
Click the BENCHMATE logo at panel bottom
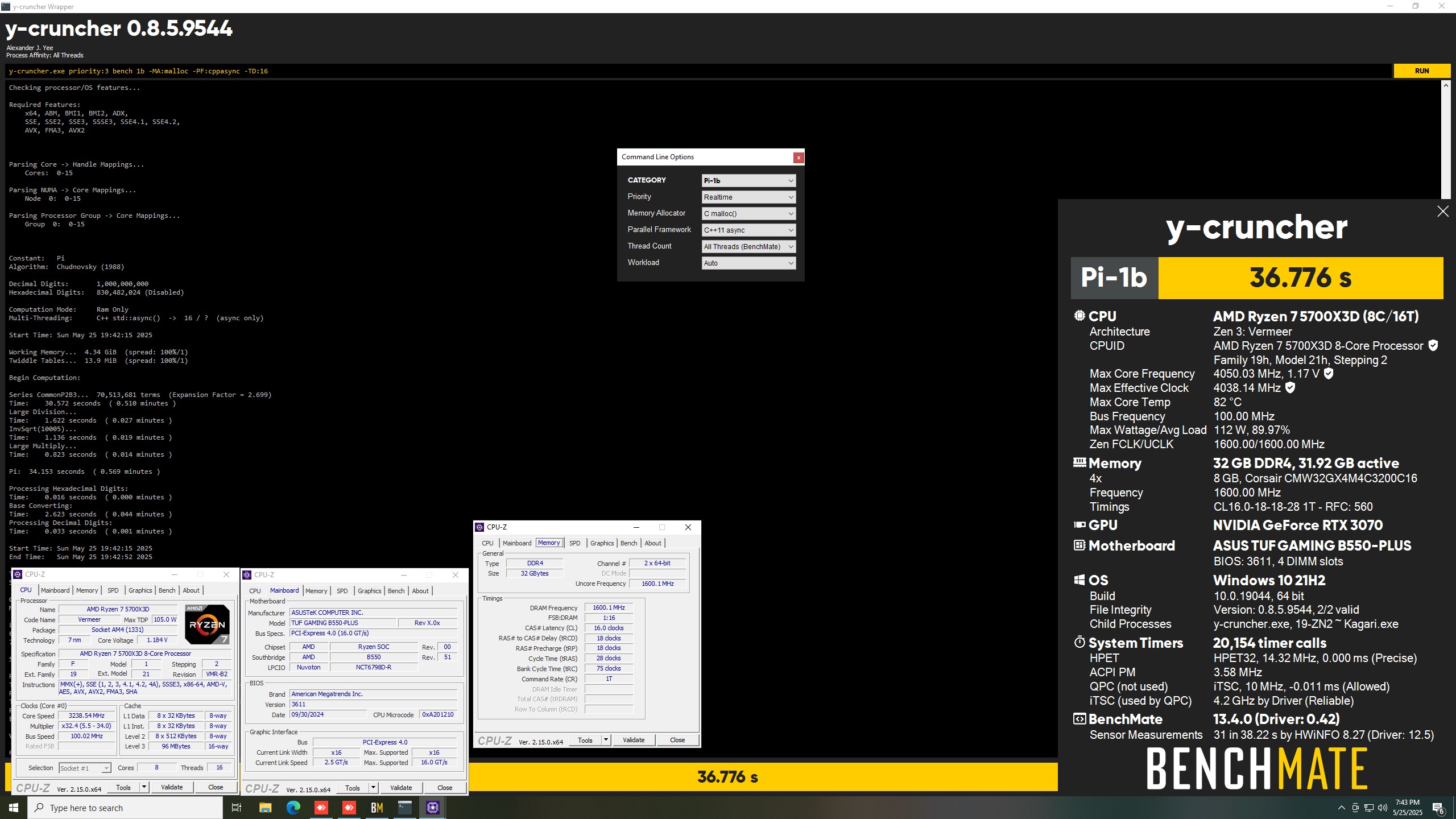(x=1256, y=768)
